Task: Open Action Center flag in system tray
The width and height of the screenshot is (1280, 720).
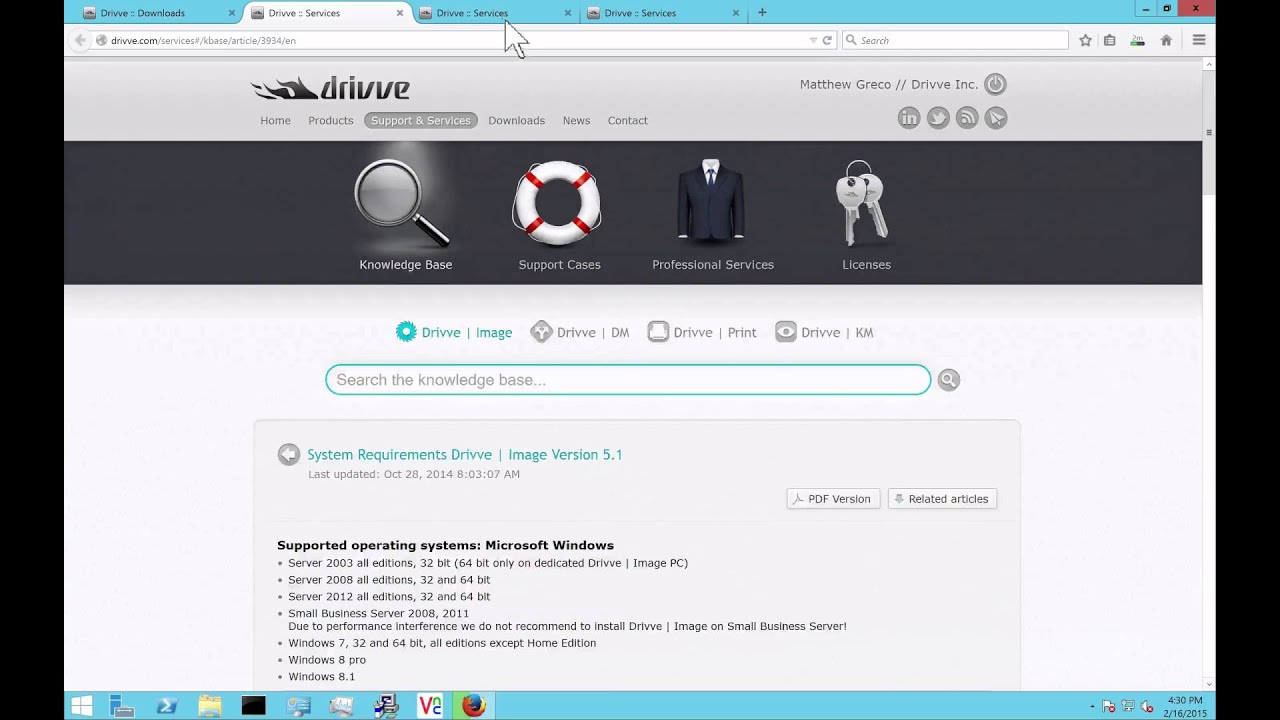Action: (x=1110, y=707)
